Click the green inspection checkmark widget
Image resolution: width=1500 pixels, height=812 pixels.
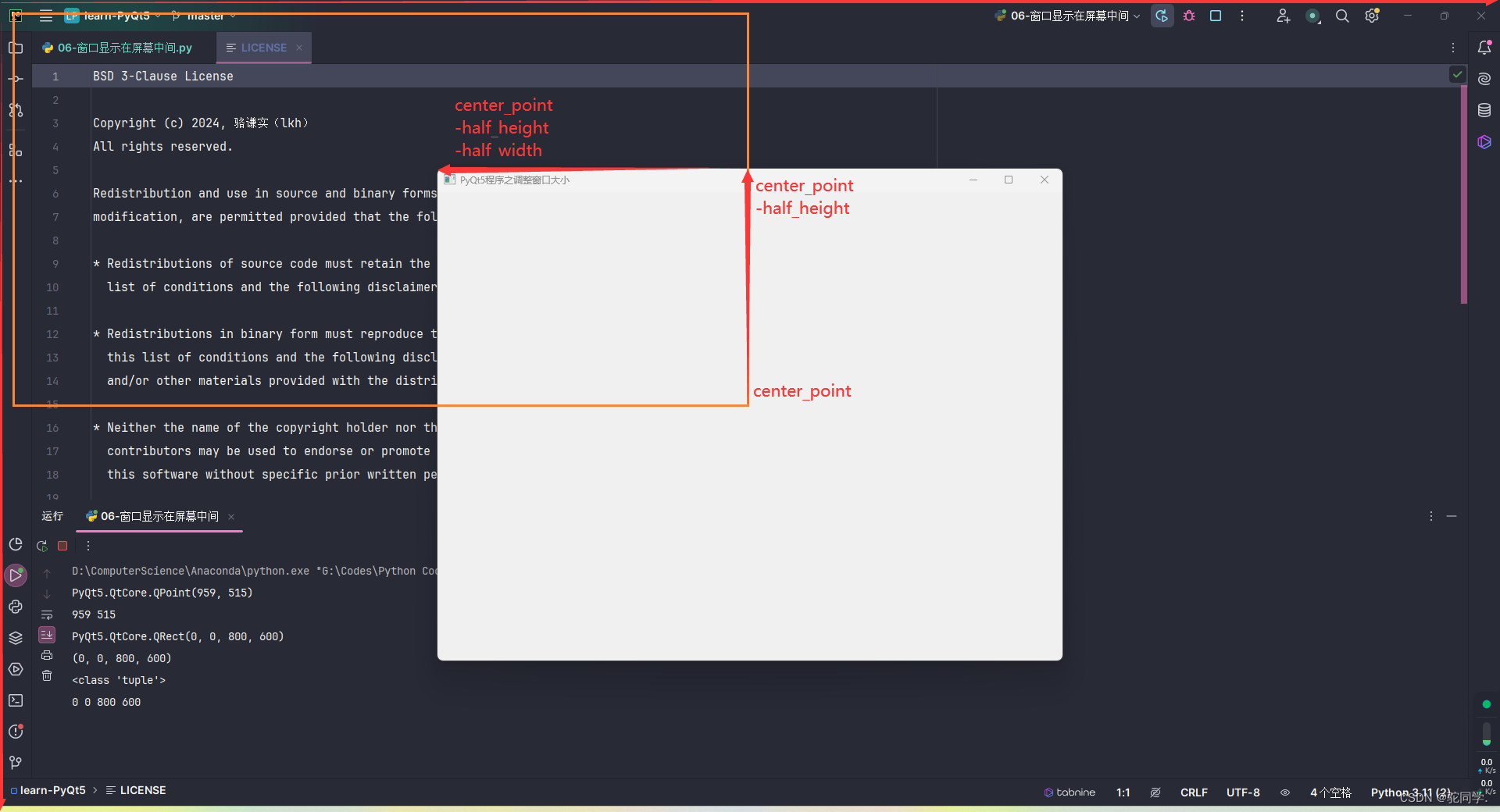1457,75
